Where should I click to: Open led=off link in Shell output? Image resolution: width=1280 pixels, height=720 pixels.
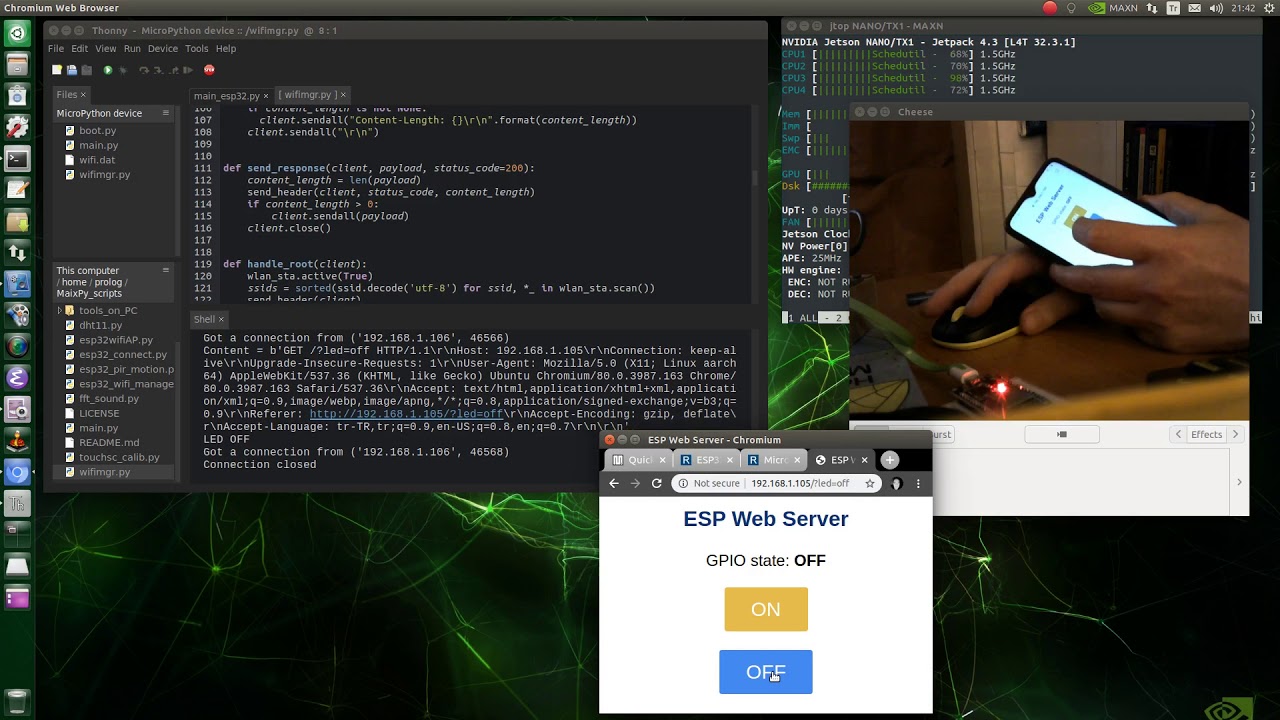click(x=406, y=414)
